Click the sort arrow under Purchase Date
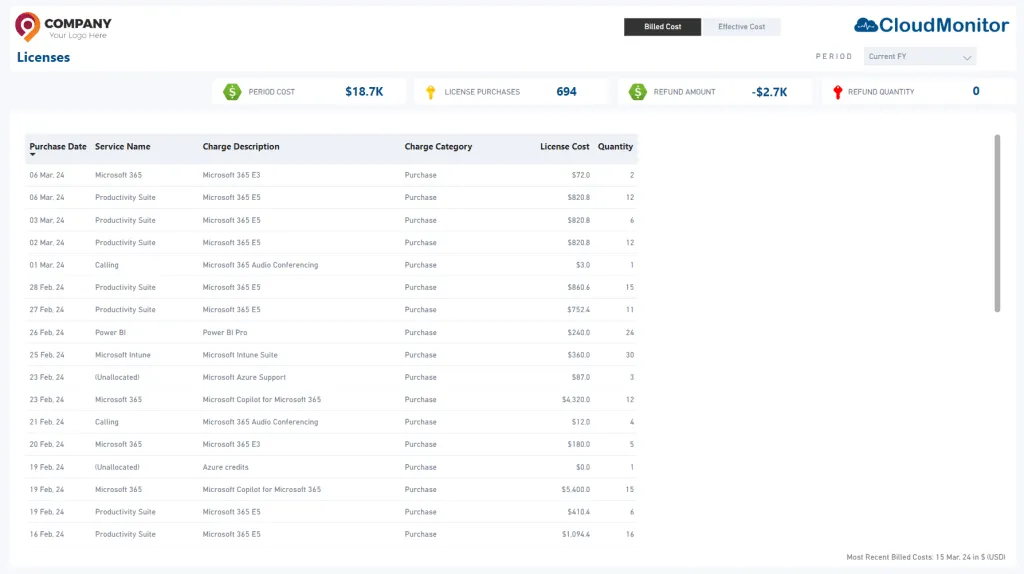The height and width of the screenshot is (574, 1024). tap(33, 155)
